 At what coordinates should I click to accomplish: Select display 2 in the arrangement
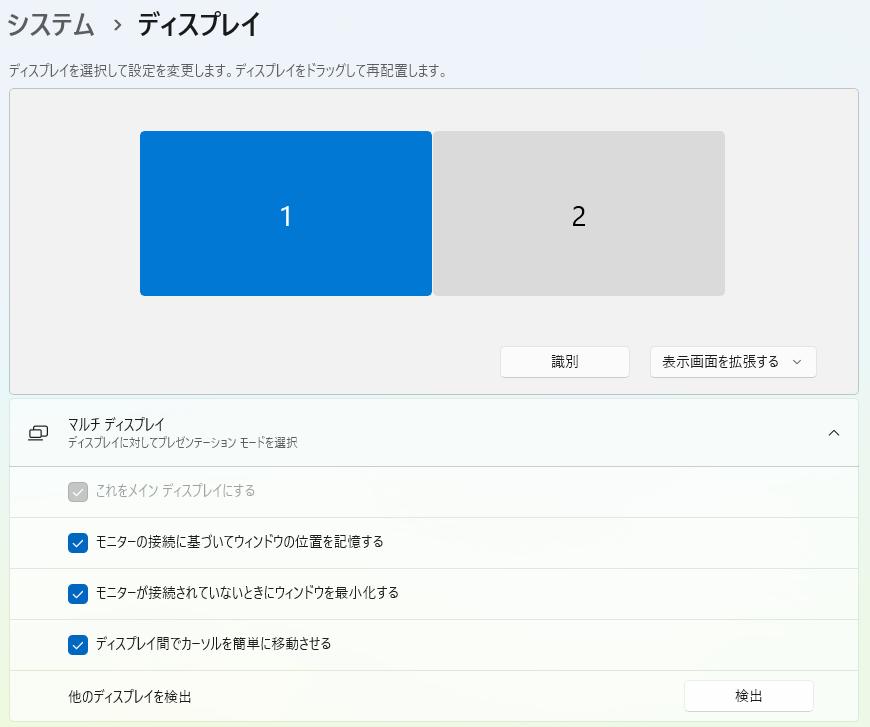[x=578, y=214]
